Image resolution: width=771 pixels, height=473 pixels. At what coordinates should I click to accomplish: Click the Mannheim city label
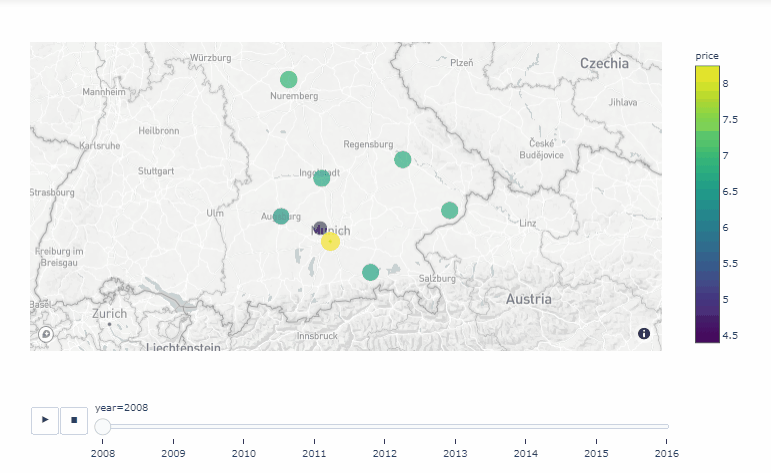[x=104, y=92]
